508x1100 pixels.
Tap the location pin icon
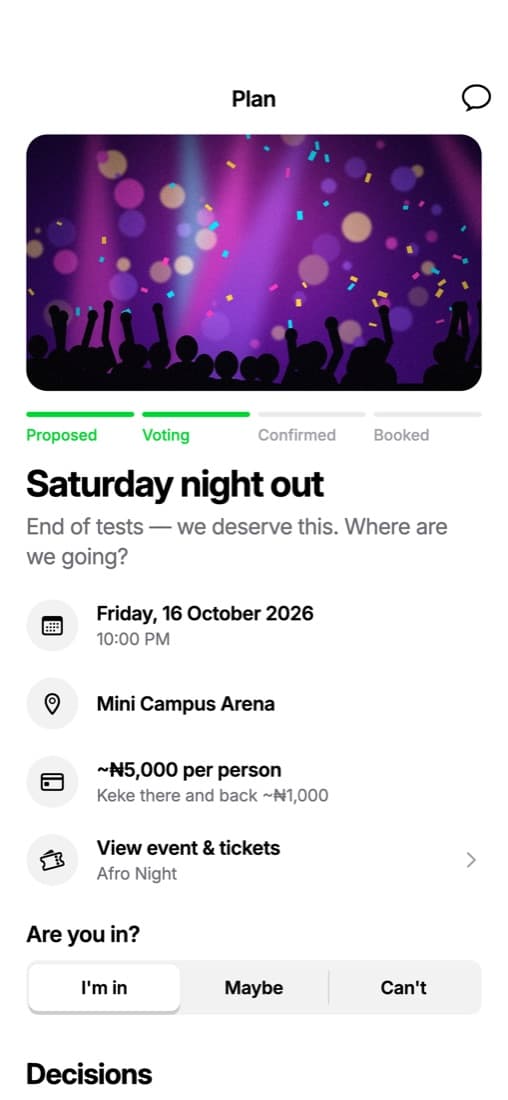pos(52,704)
